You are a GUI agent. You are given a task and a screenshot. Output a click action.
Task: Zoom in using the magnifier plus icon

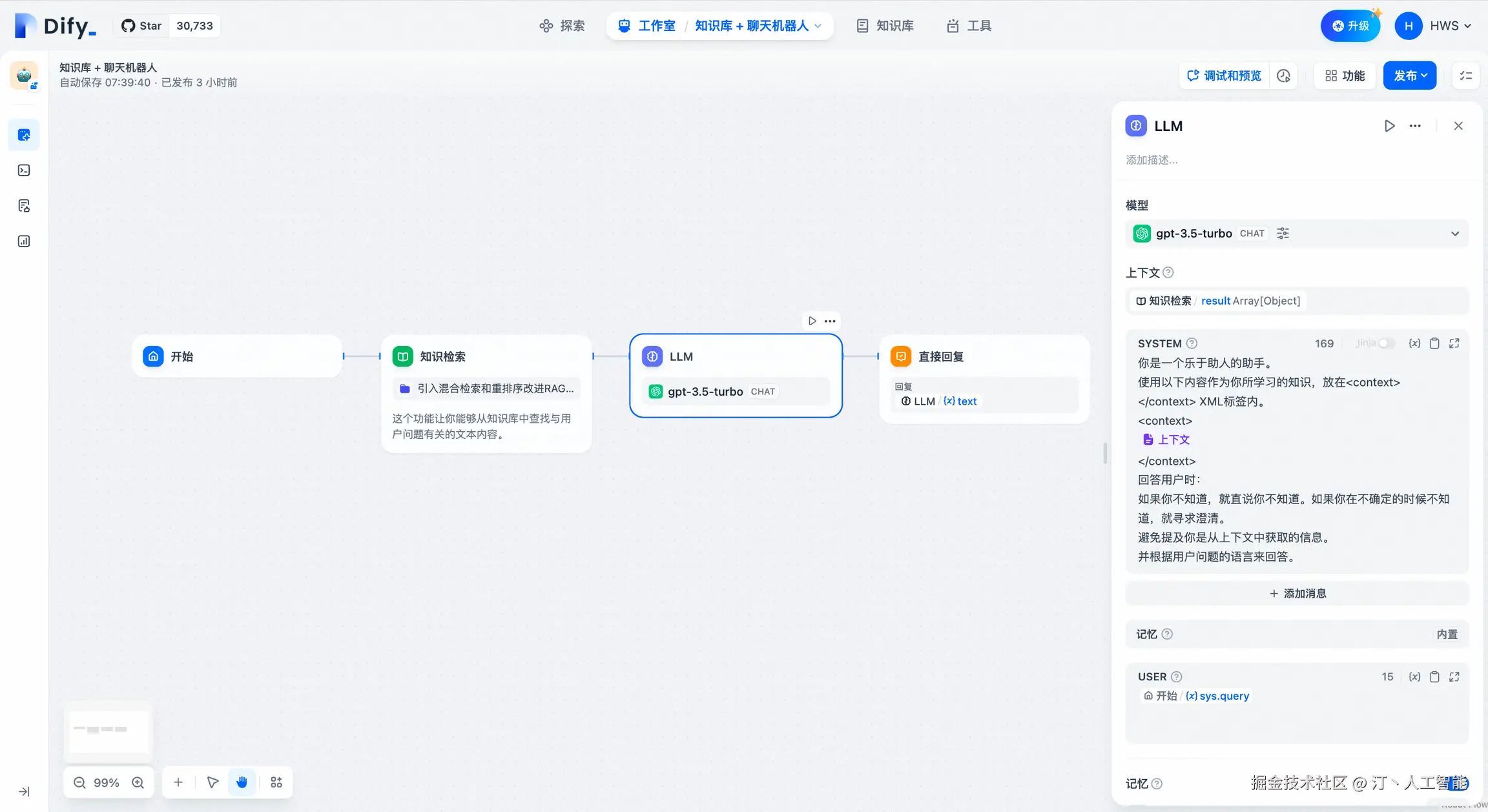[x=138, y=782]
